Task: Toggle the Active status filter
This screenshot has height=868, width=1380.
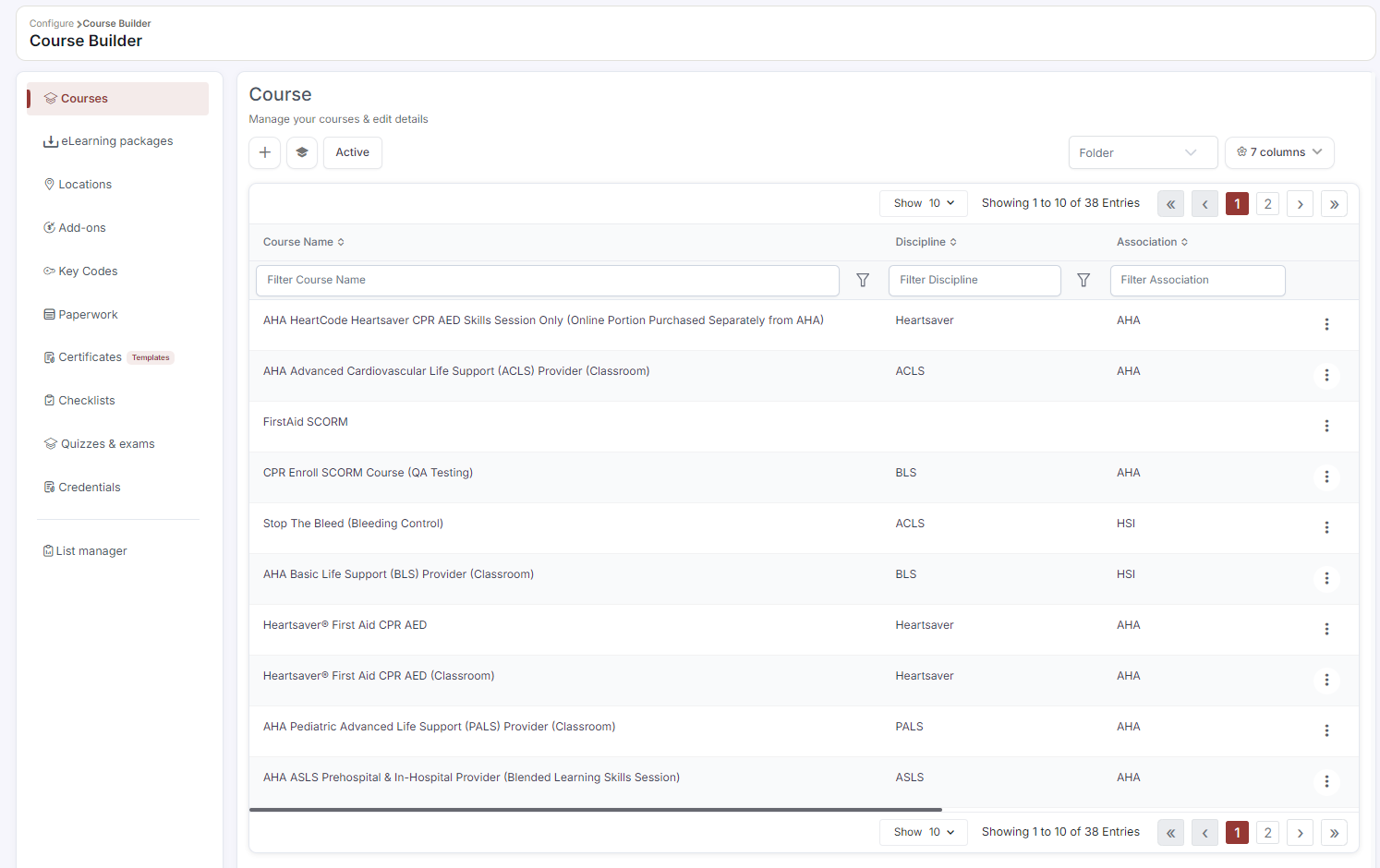Action: tap(353, 152)
